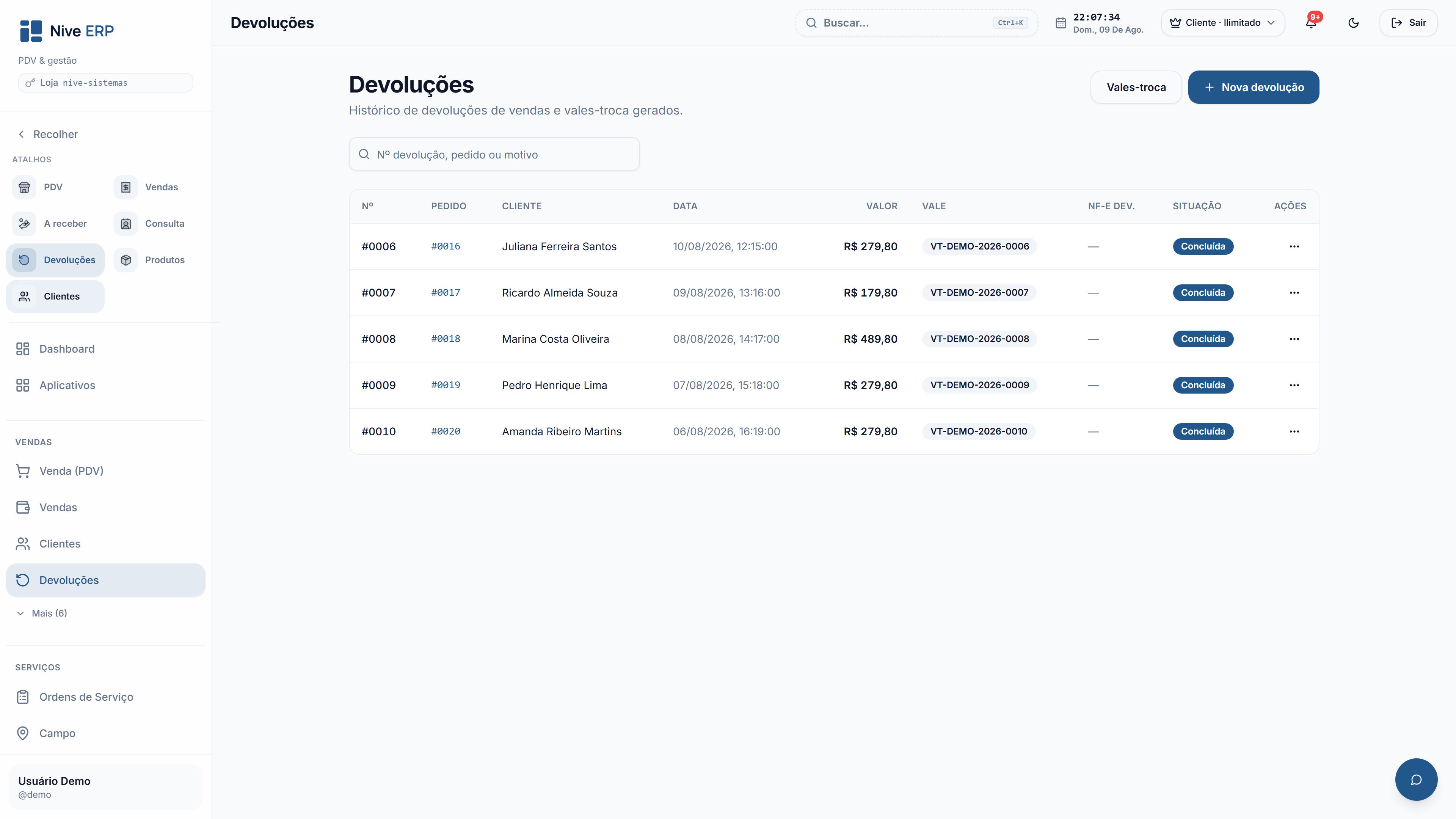
Task: Click the Ordens de Serviço clipboard icon
Action: point(23,697)
